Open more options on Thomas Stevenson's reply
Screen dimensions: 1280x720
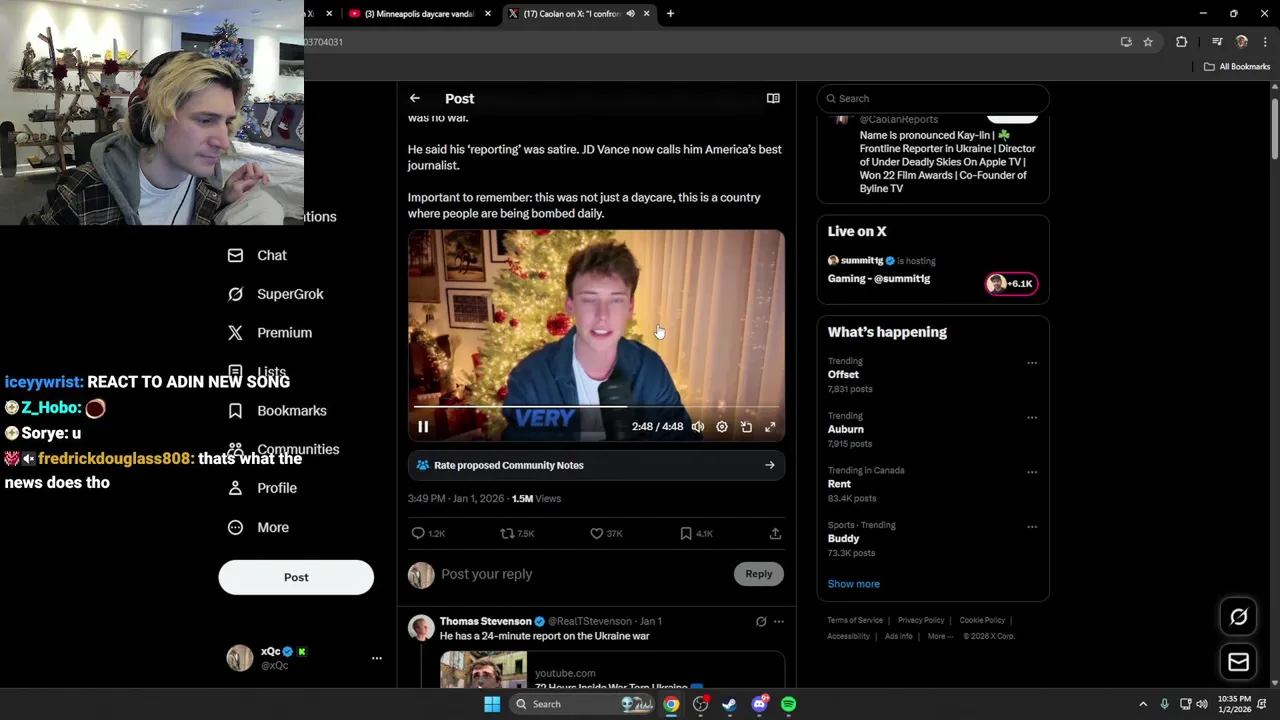(x=779, y=621)
